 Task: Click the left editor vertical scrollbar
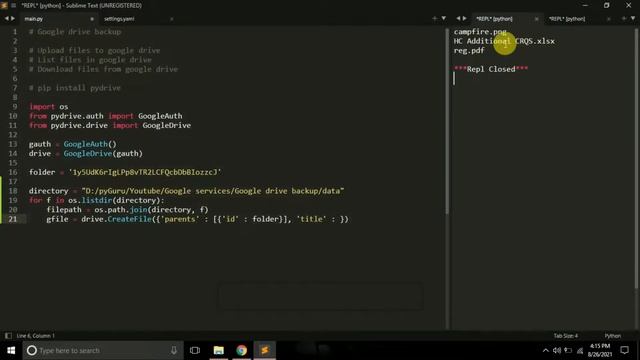447,122
